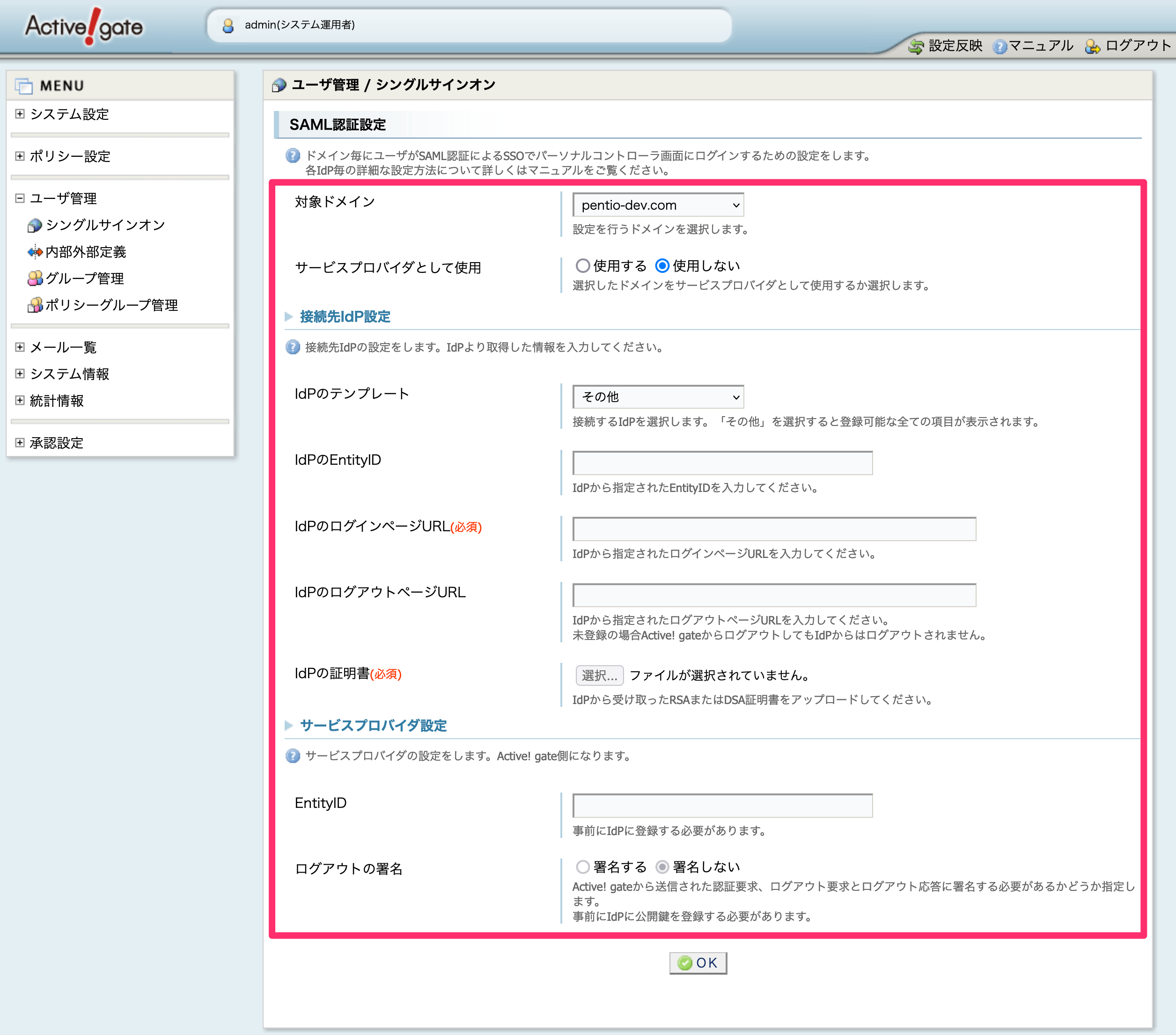The image size is (1176, 1035).
Task: Toggle the サービスプロバイダ設定 section triangle
Action: click(x=289, y=726)
